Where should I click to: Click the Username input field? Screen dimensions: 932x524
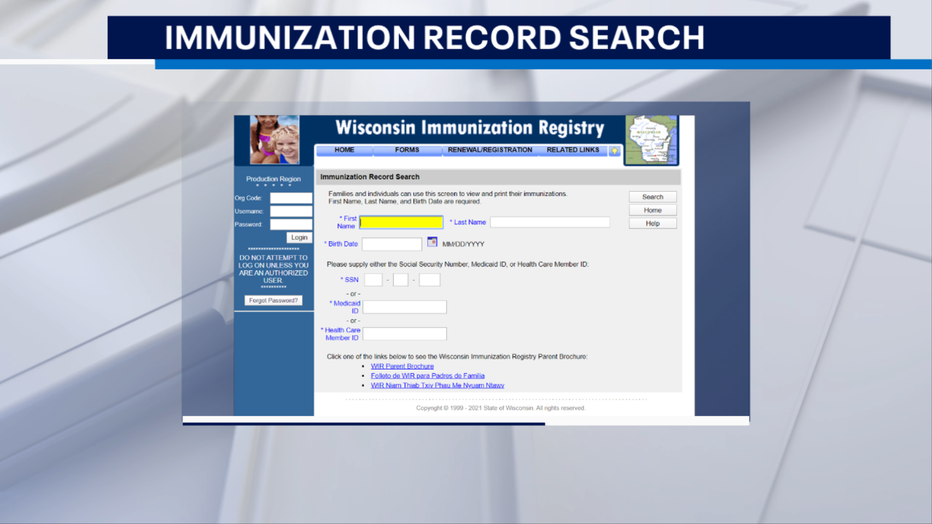point(291,211)
